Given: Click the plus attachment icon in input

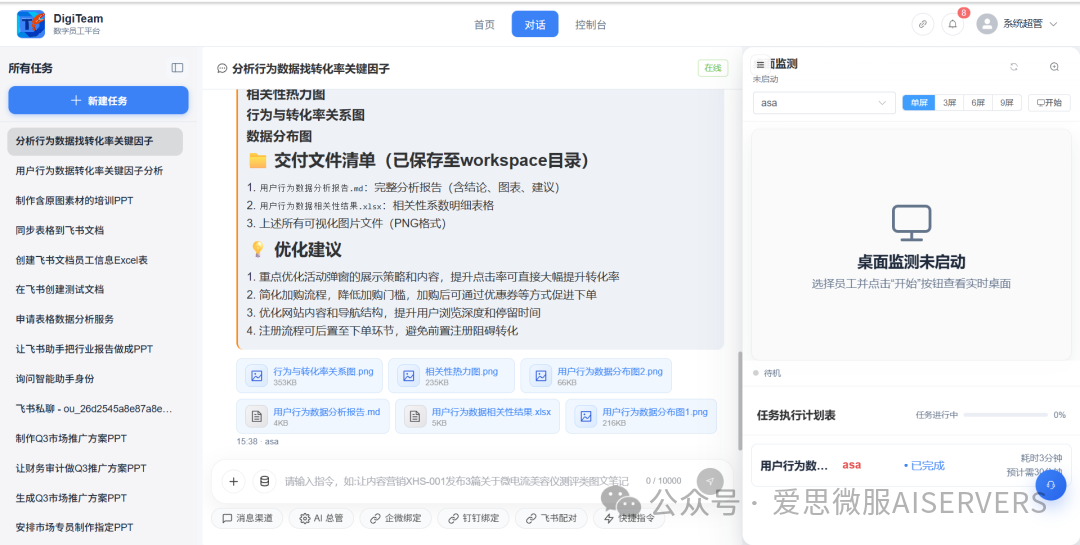Looking at the screenshot, I should click(233, 482).
